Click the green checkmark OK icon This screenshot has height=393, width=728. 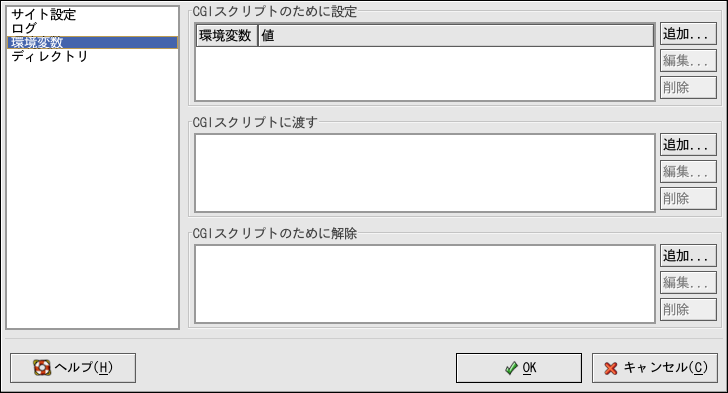(511, 368)
